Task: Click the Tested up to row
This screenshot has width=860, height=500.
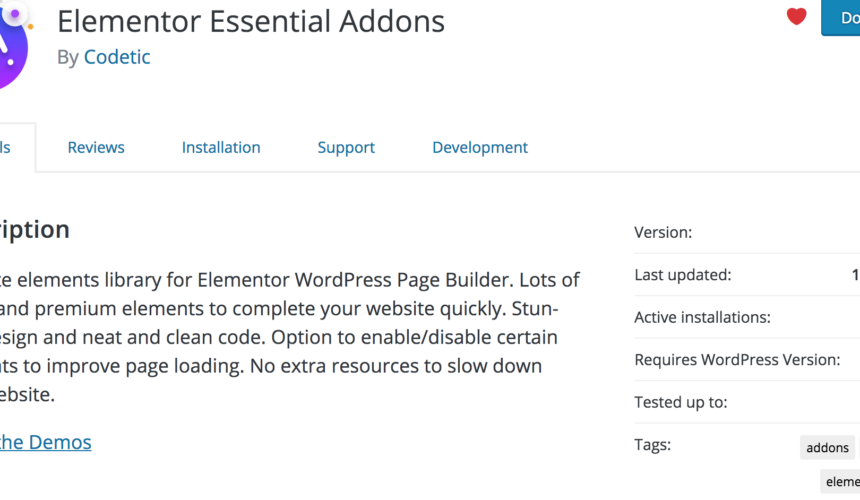Action: point(747,402)
